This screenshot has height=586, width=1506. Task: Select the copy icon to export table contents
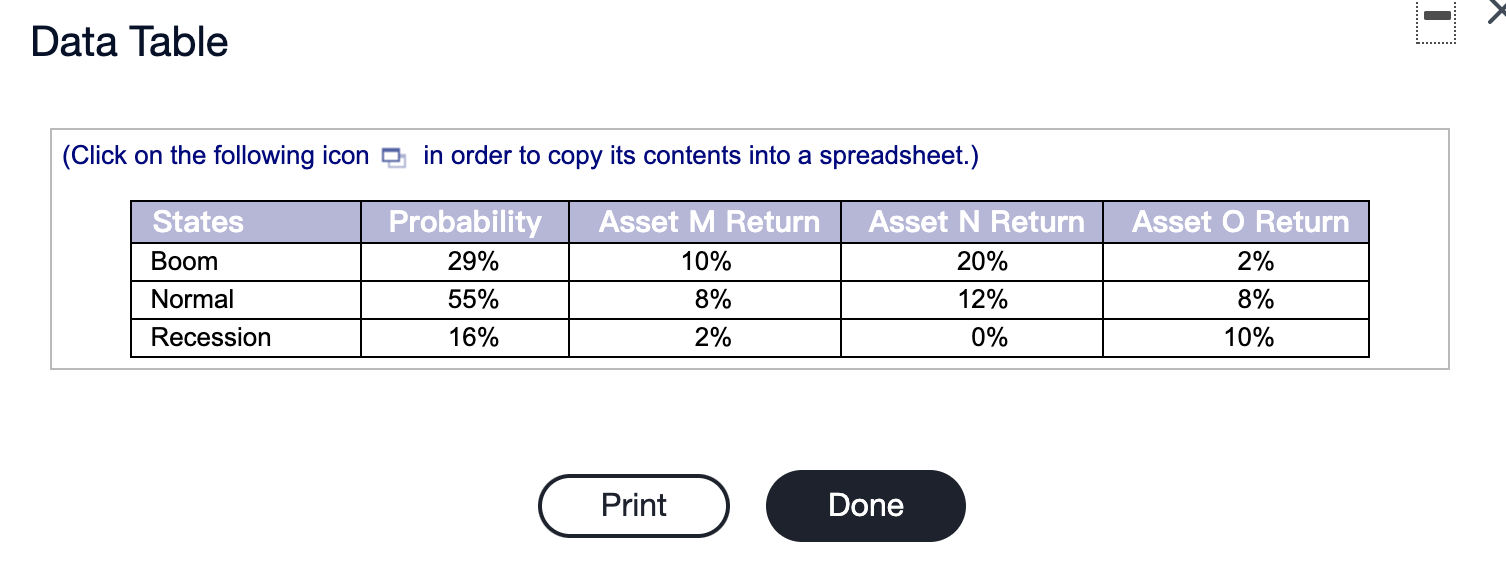[x=393, y=157]
